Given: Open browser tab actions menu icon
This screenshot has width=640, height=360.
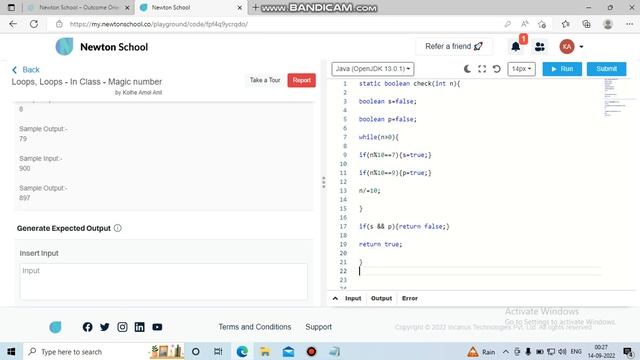Looking at the screenshot, I should [11, 7].
